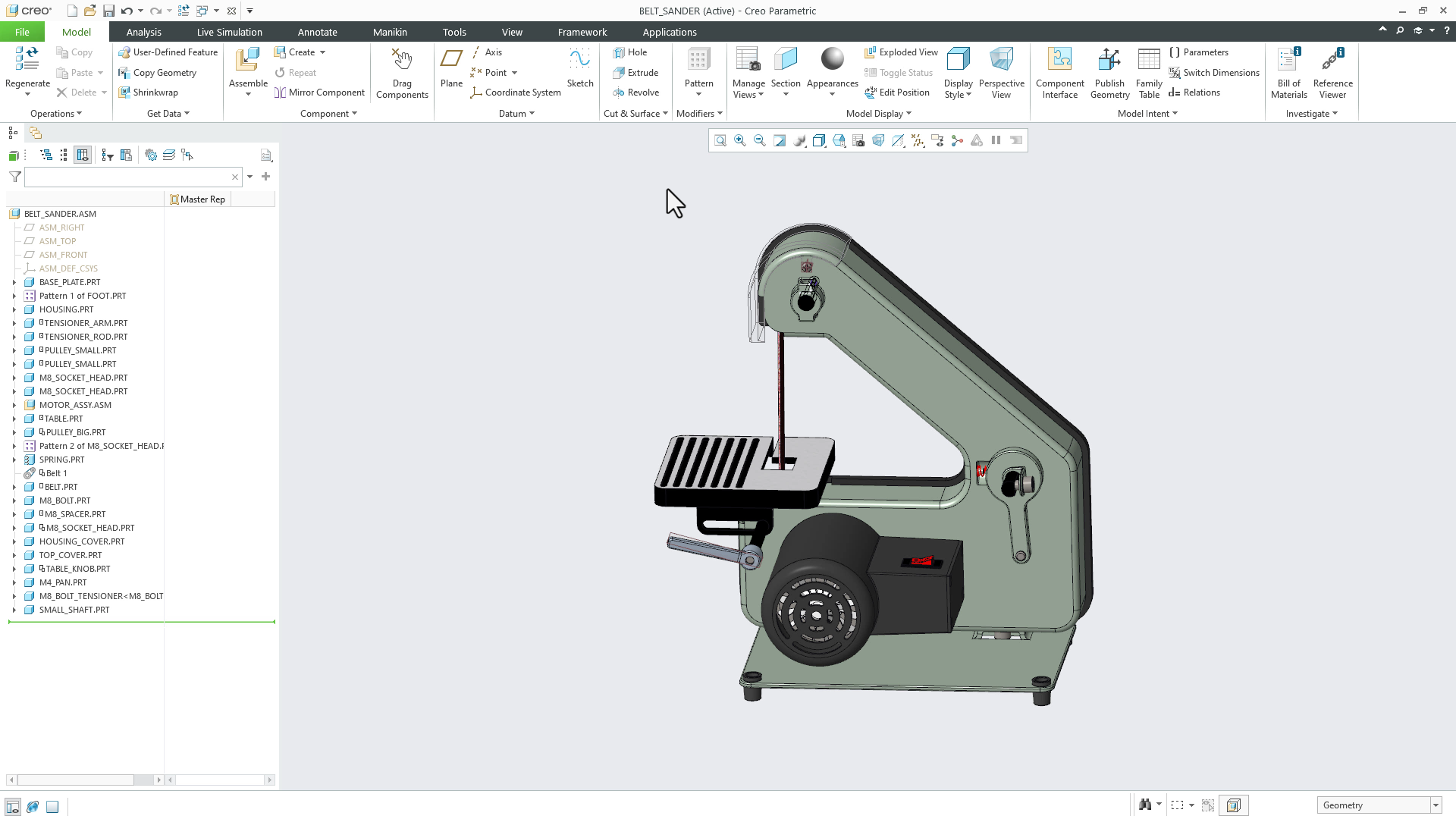Toggle datum display filters in graphics toolbar

pyautogui.click(x=918, y=141)
